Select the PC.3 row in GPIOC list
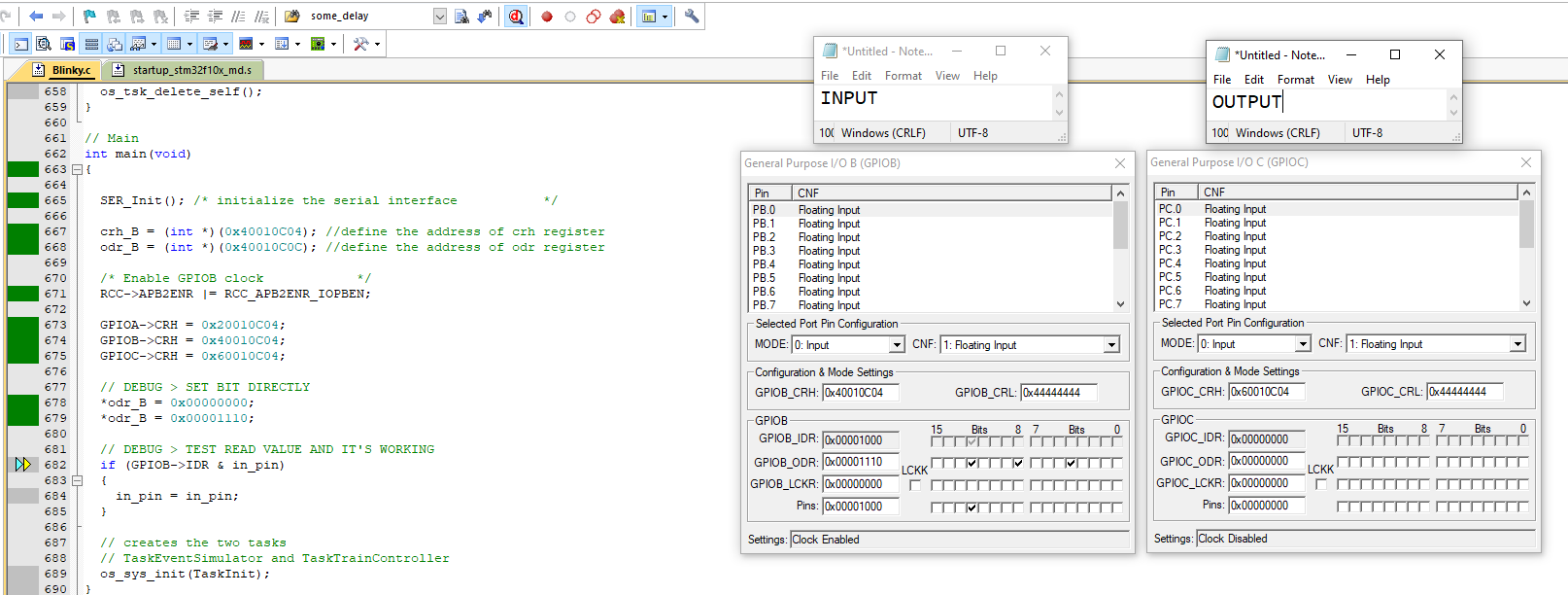 (1336, 250)
